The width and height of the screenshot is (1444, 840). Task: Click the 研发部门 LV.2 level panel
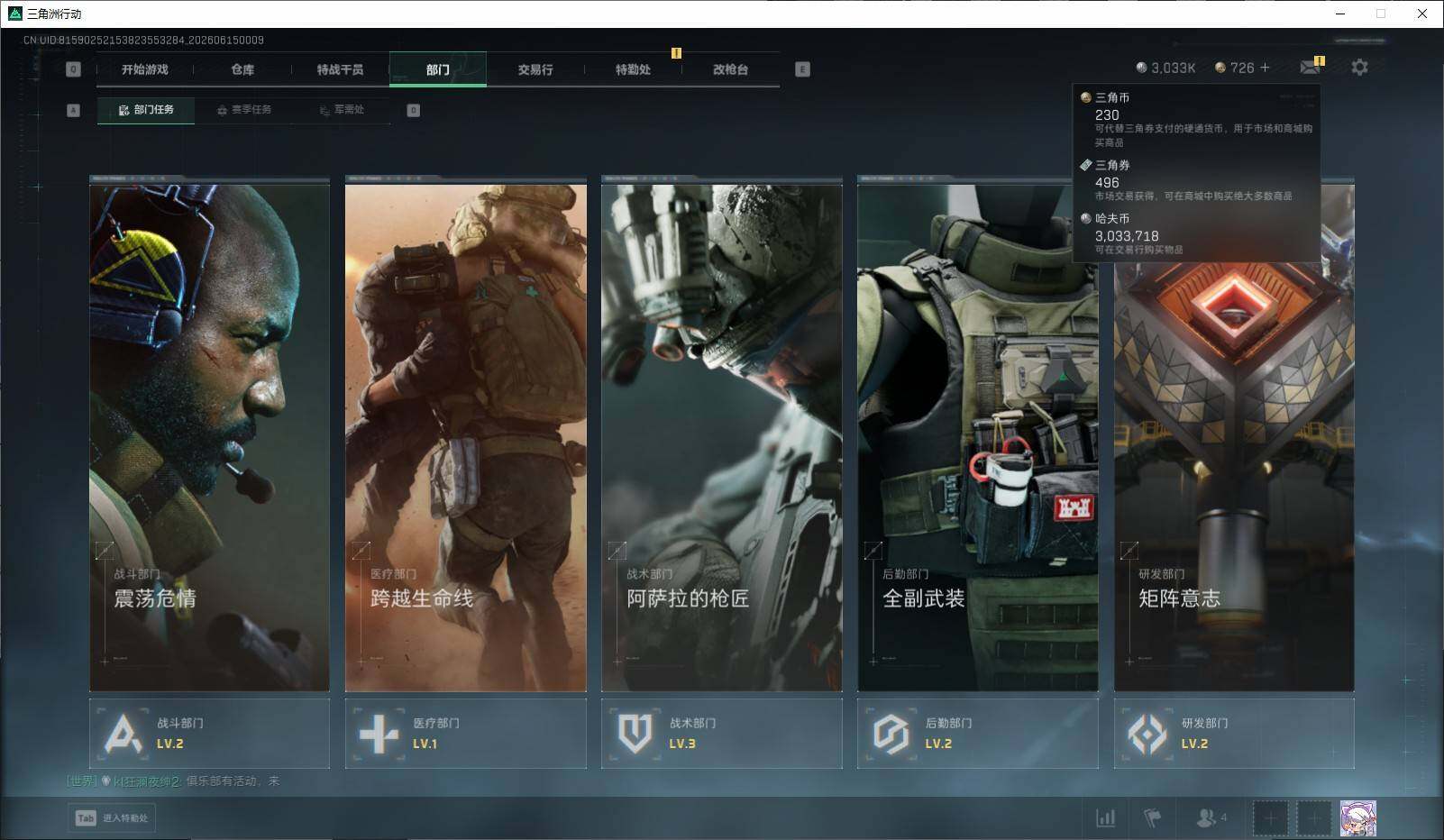(1234, 734)
